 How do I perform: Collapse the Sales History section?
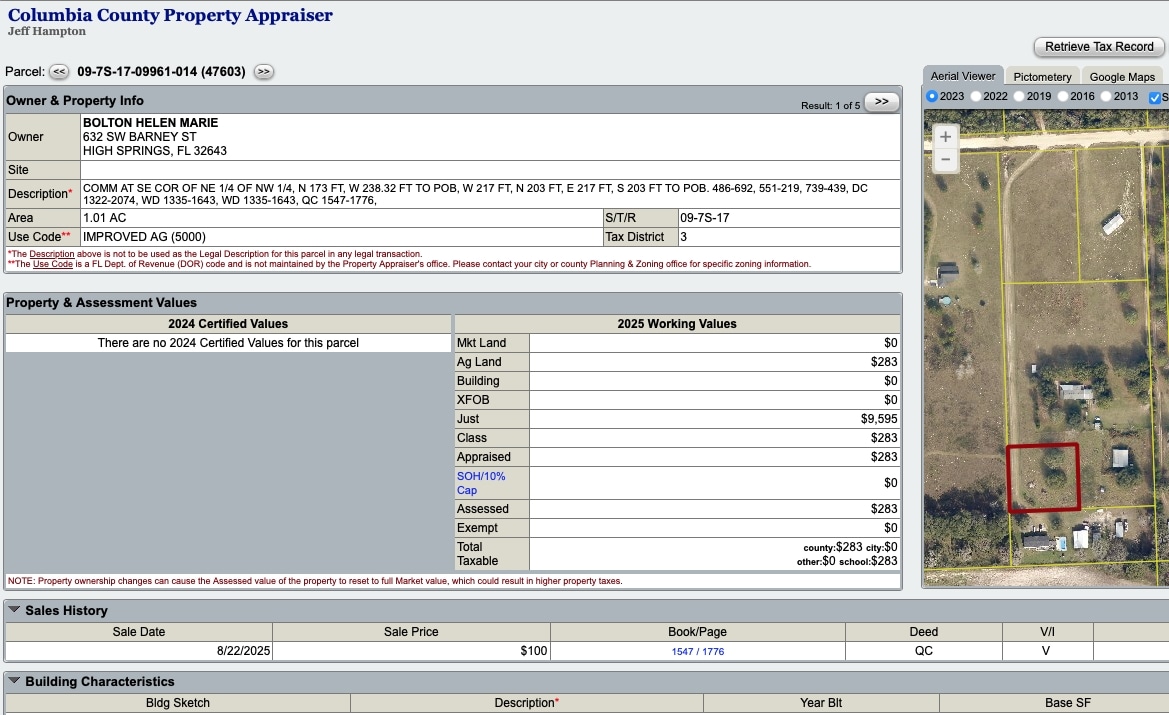point(15,610)
